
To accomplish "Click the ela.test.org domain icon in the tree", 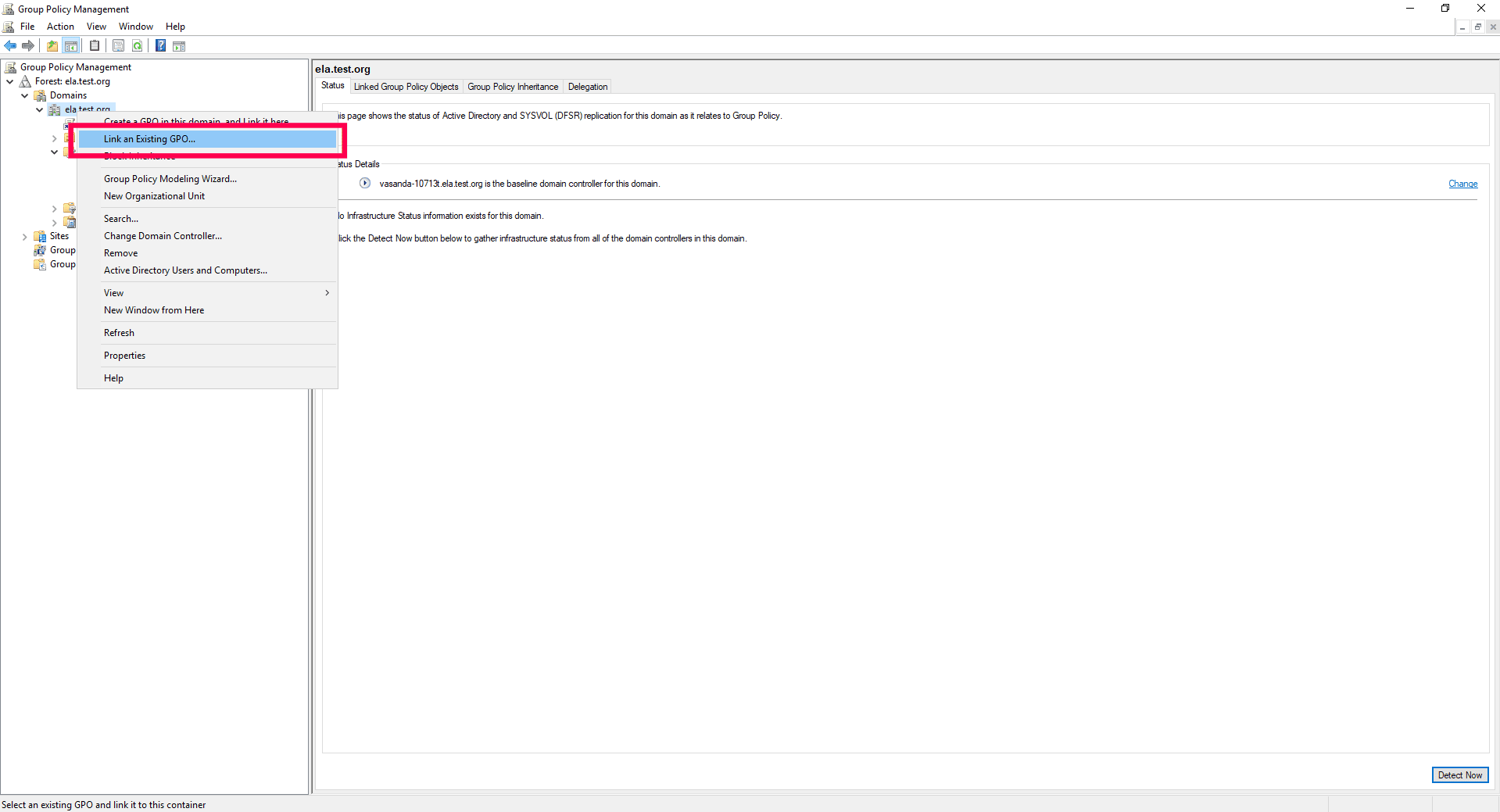I will [x=55, y=109].
